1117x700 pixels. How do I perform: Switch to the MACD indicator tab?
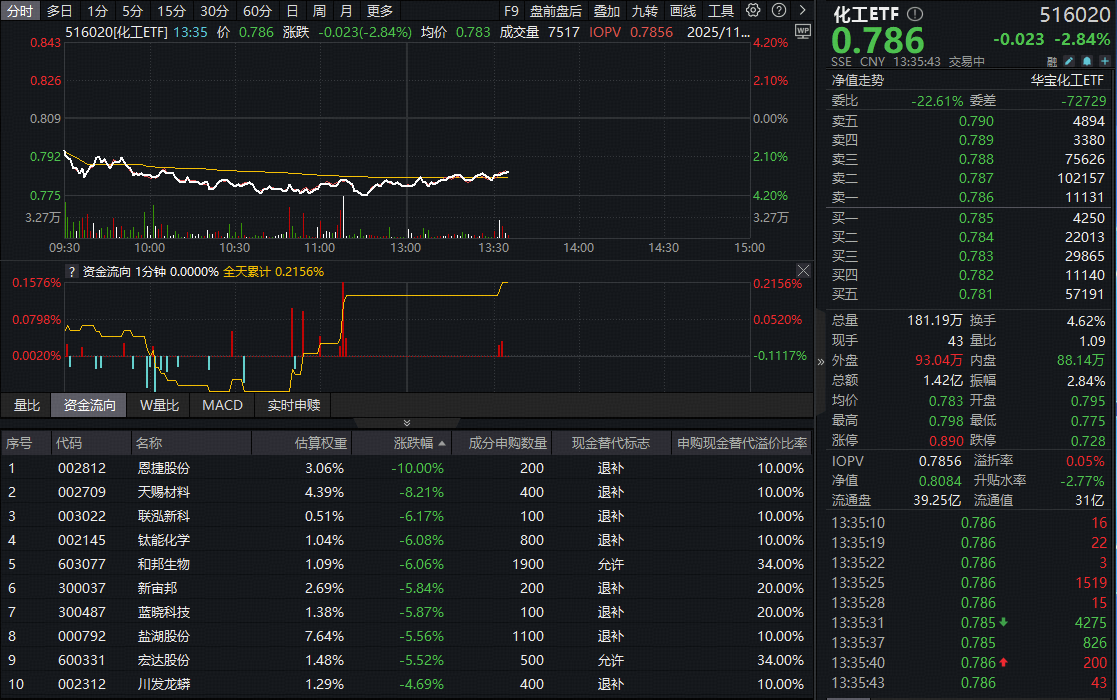point(222,405)
